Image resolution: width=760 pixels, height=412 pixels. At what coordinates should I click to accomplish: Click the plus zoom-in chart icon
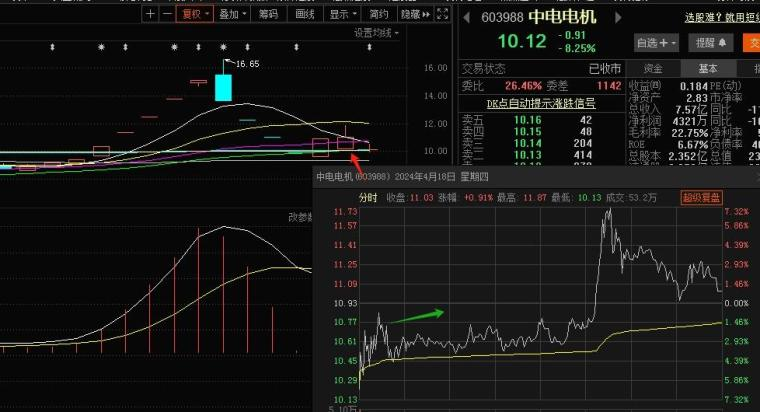pyautogui.click(x=149, y=15)
